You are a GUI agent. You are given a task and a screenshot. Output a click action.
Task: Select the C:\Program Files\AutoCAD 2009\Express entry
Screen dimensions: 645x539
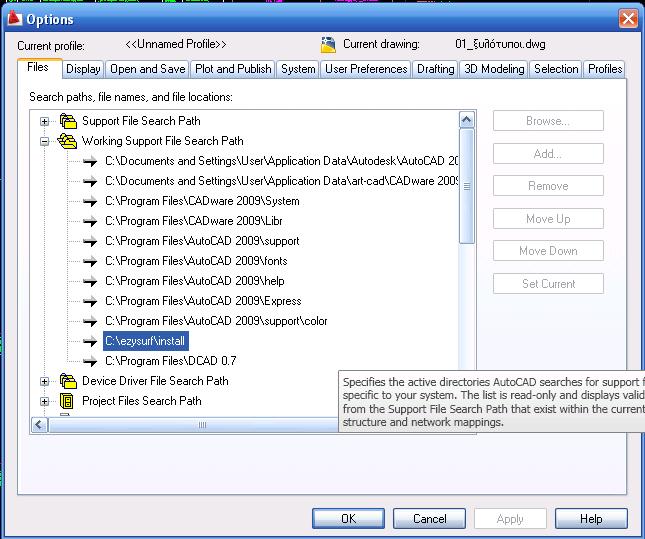[203, 301]
